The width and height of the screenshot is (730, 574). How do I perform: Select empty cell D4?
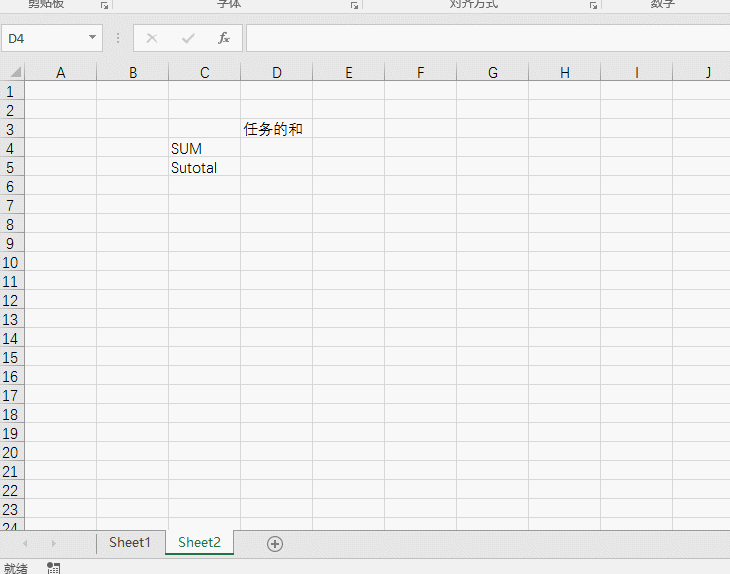[277, 148]
